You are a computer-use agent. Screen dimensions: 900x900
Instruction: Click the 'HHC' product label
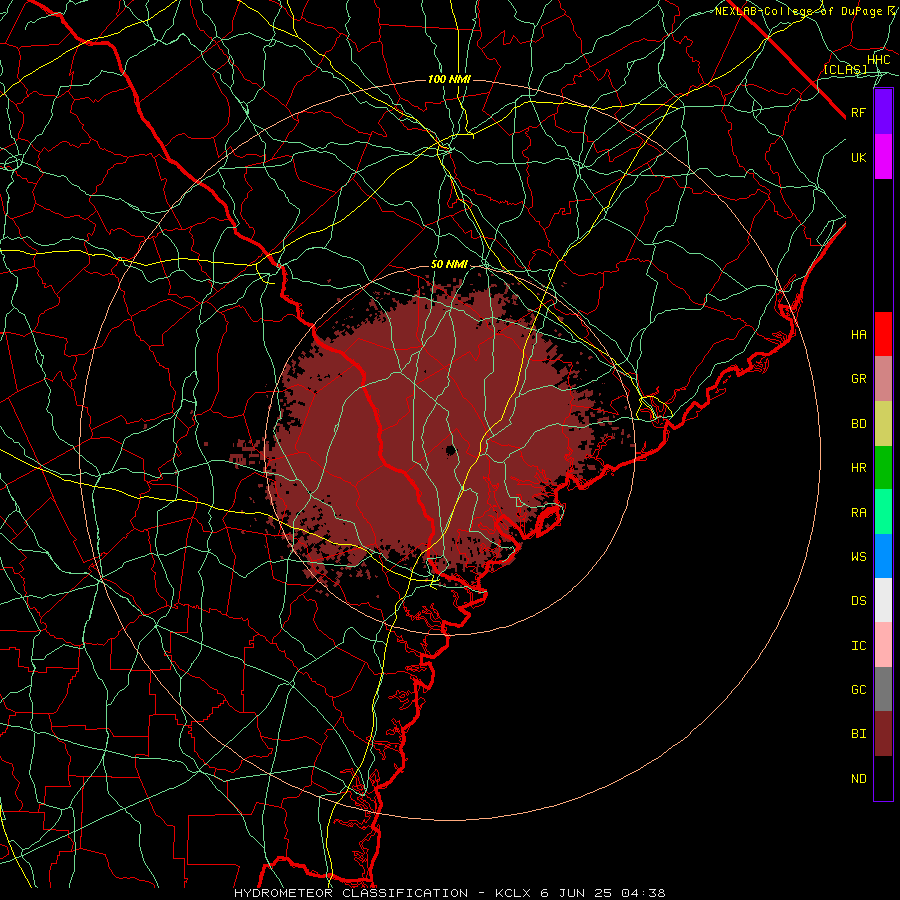(878, 60)
